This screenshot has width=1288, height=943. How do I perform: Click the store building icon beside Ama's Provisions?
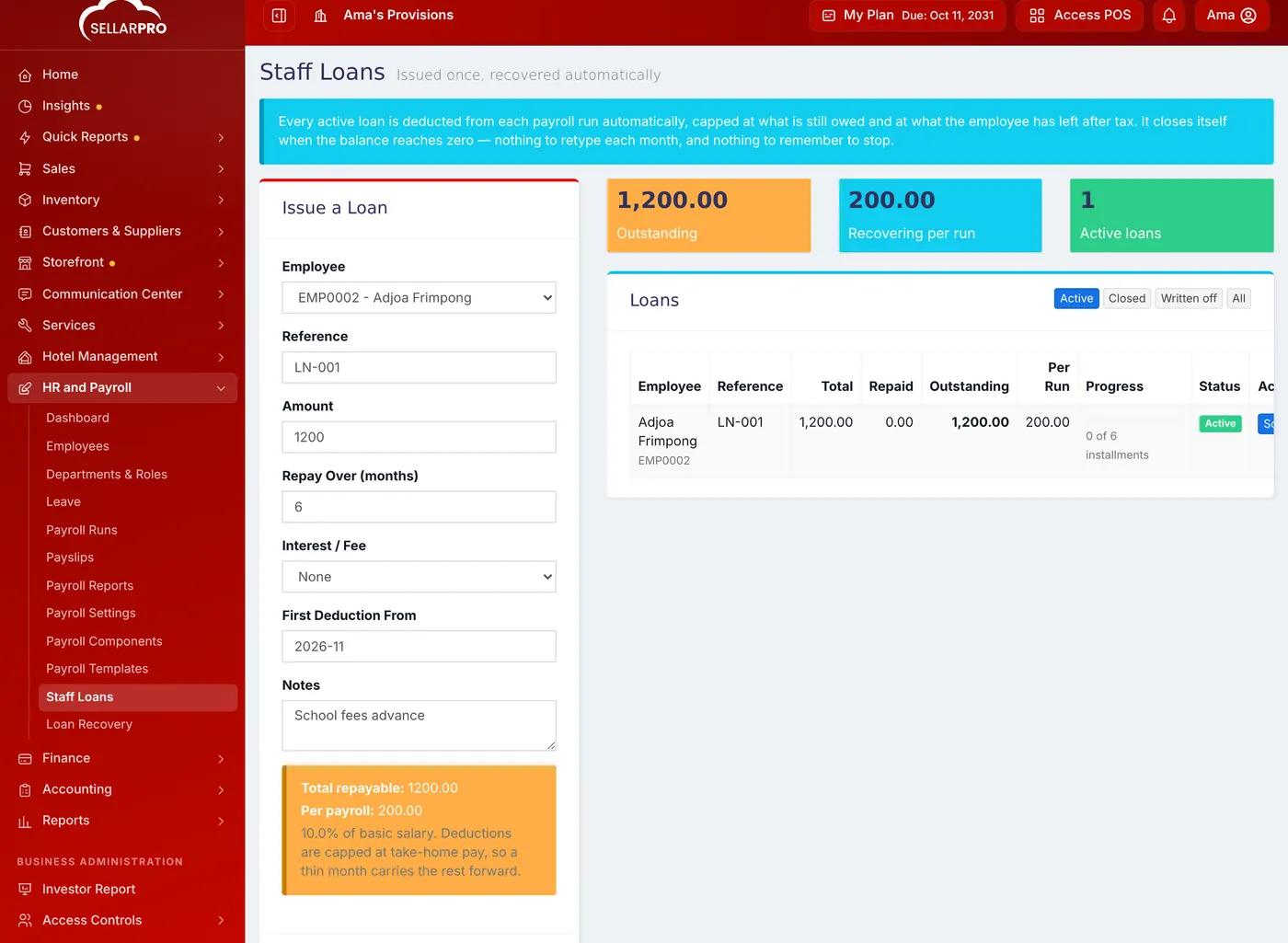[x=320, y=16]
